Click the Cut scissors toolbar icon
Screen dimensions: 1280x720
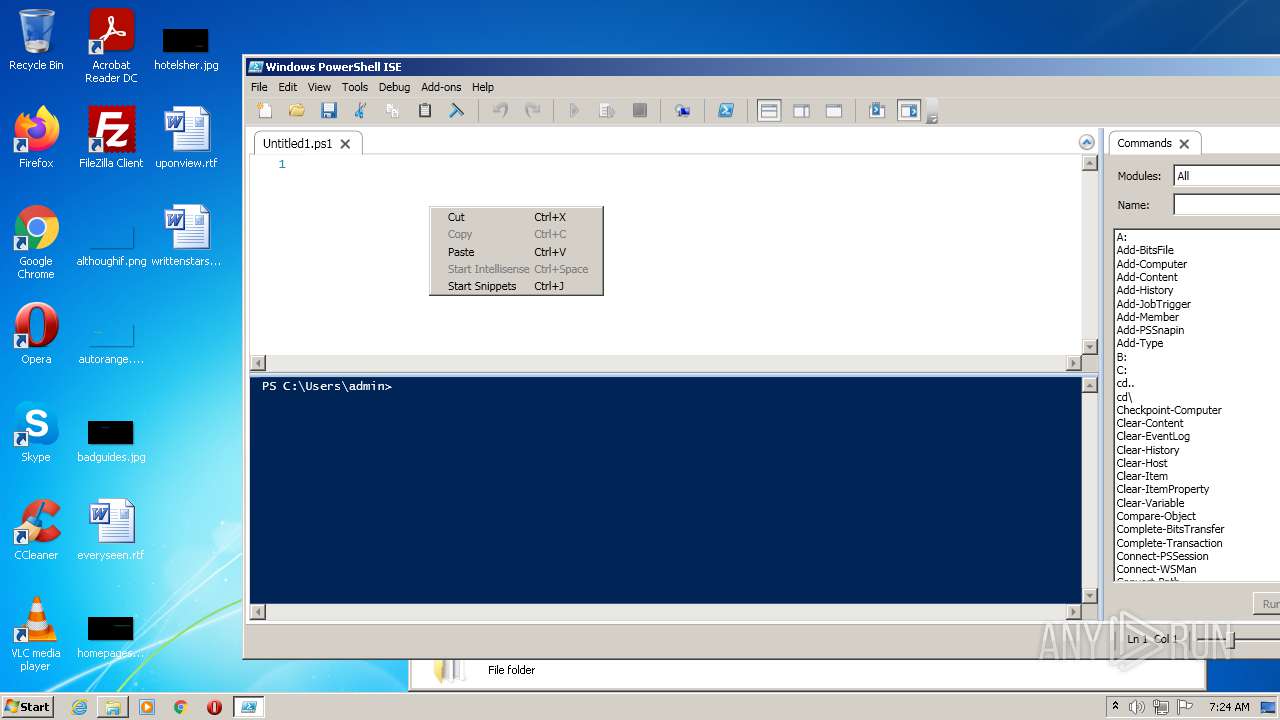point(360,111)
